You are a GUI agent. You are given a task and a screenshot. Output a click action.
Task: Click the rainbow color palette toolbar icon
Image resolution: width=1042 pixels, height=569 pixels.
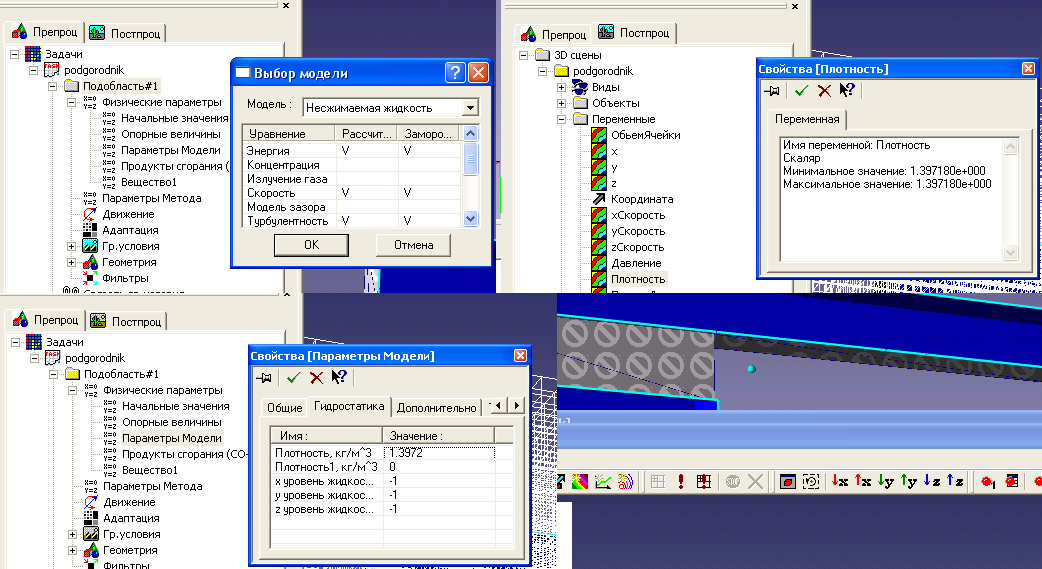tap(581, 481)
